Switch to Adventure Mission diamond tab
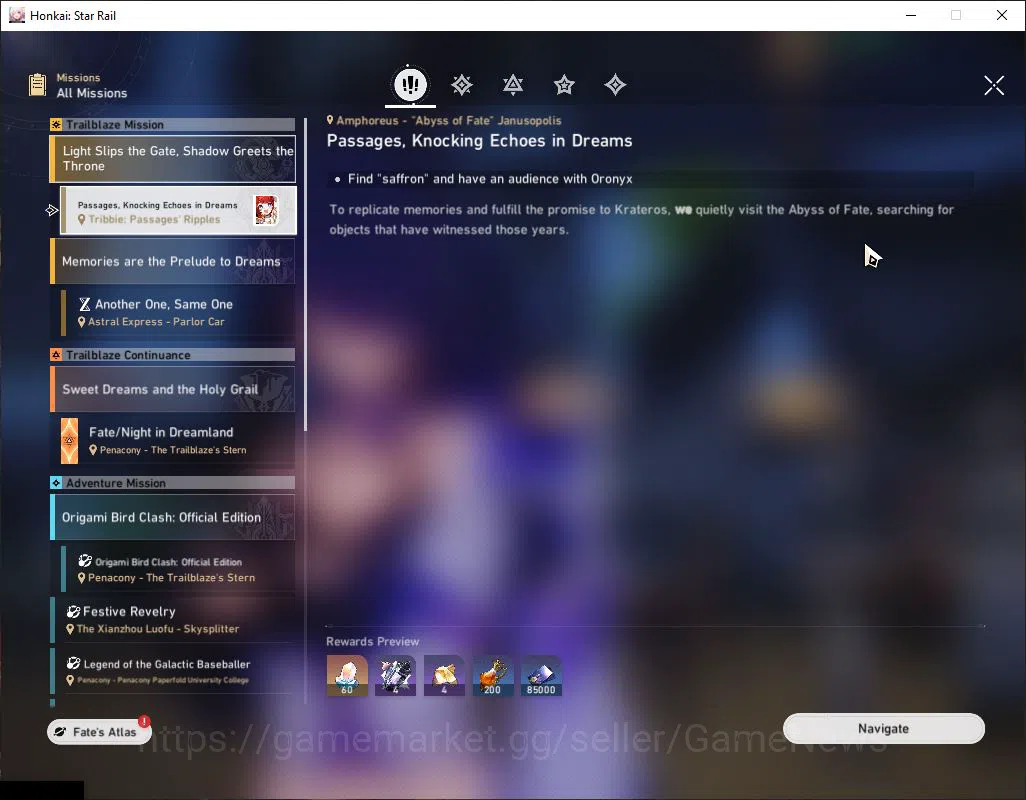The width and height of the screenshot is (1026, 800). tap(615, 85)
